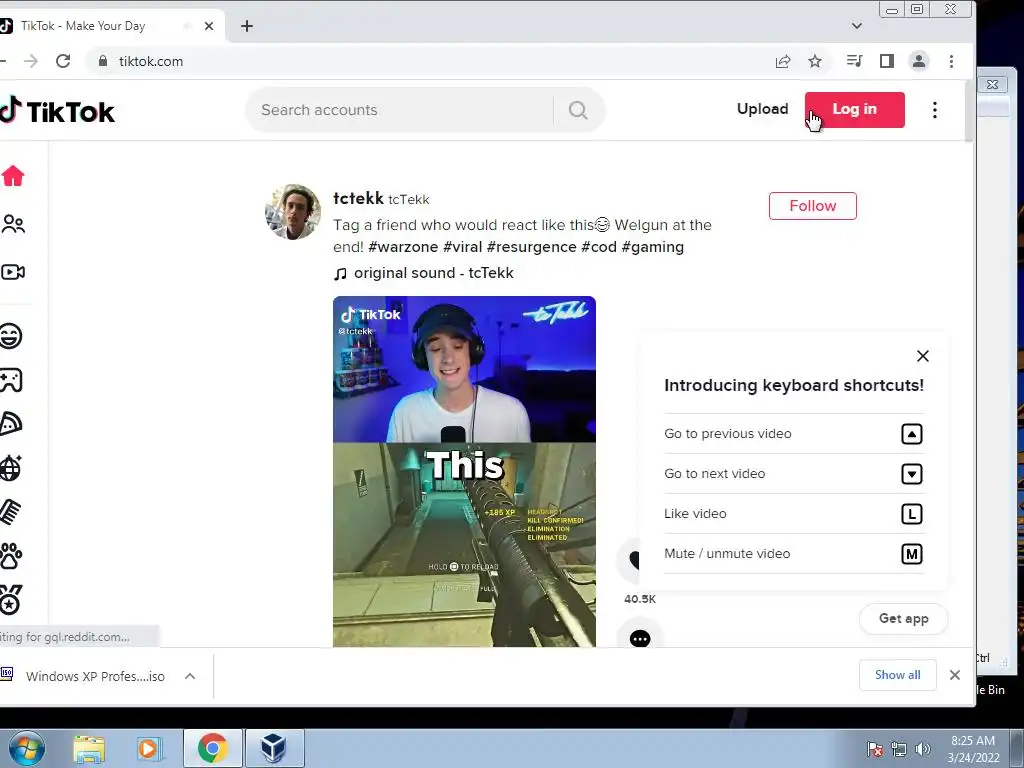Open Chrome three-dot customize menu
Viewport: 1024px width, 768px height.
(952, 61)
